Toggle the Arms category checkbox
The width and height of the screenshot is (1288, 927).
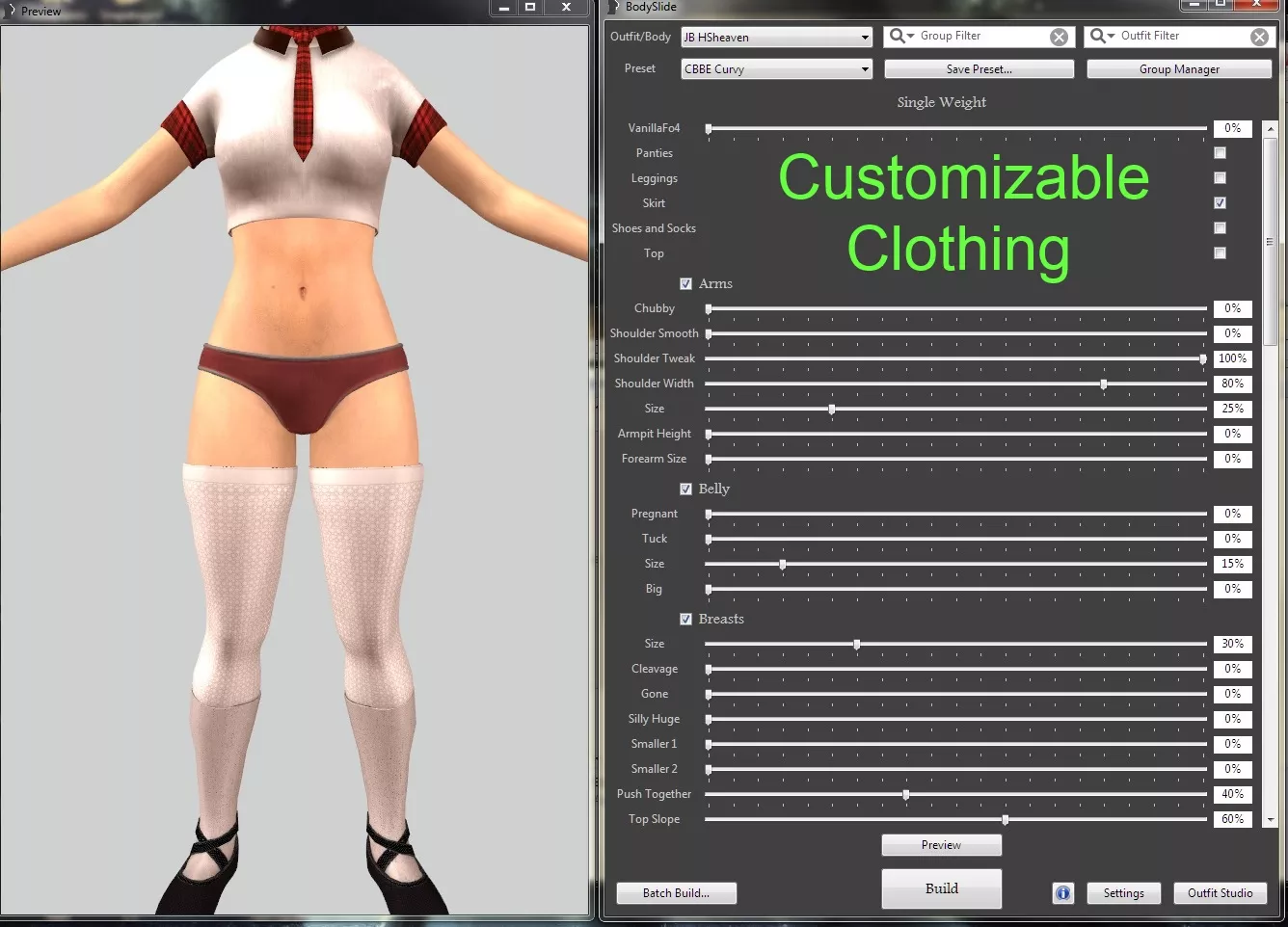pyautogui.click(x=685, y=283)
